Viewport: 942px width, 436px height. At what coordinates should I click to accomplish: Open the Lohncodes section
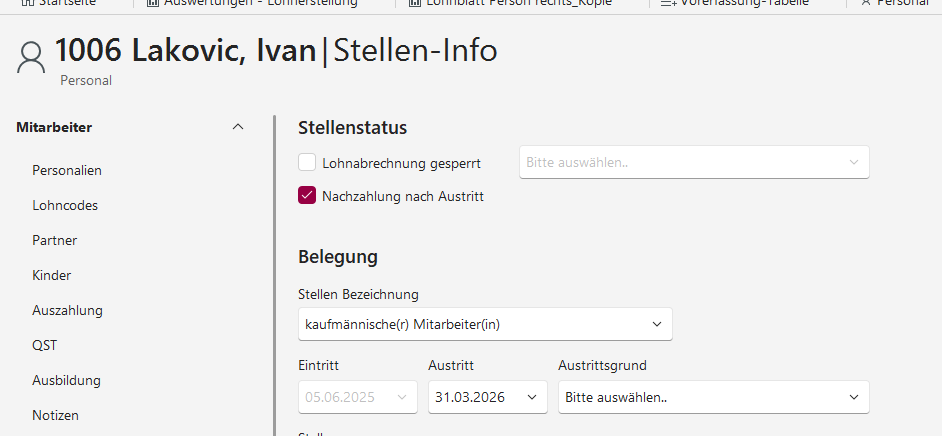[65, 205]
